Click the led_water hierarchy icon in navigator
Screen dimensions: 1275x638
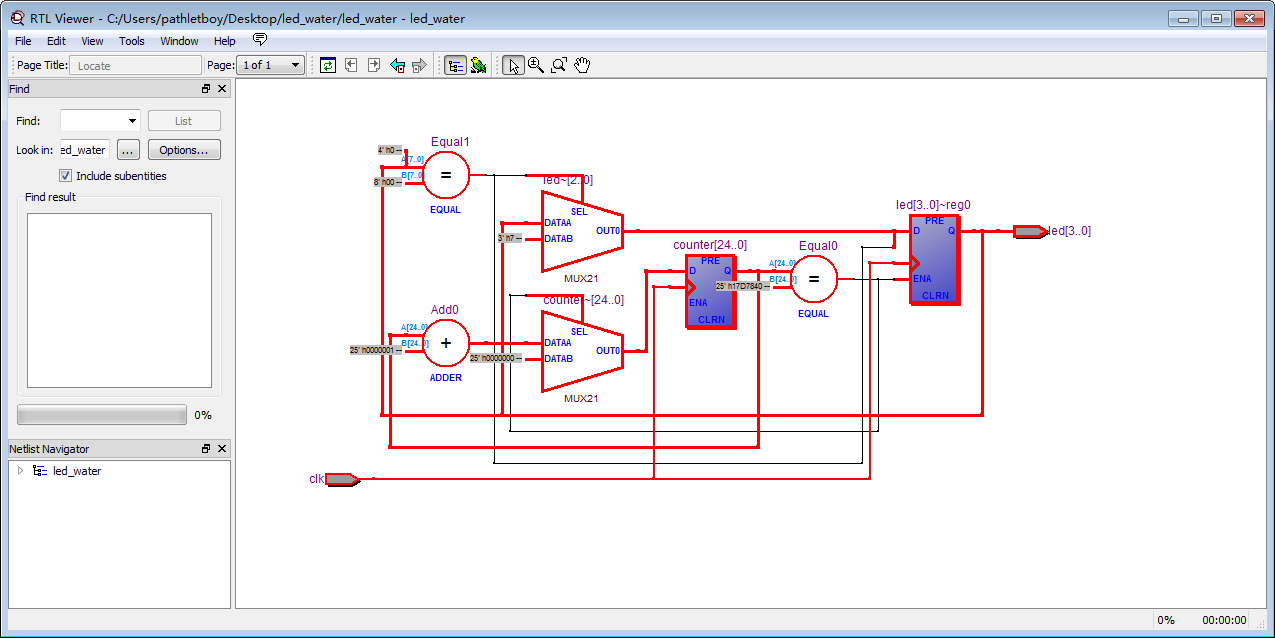click(x=40, y=471)
